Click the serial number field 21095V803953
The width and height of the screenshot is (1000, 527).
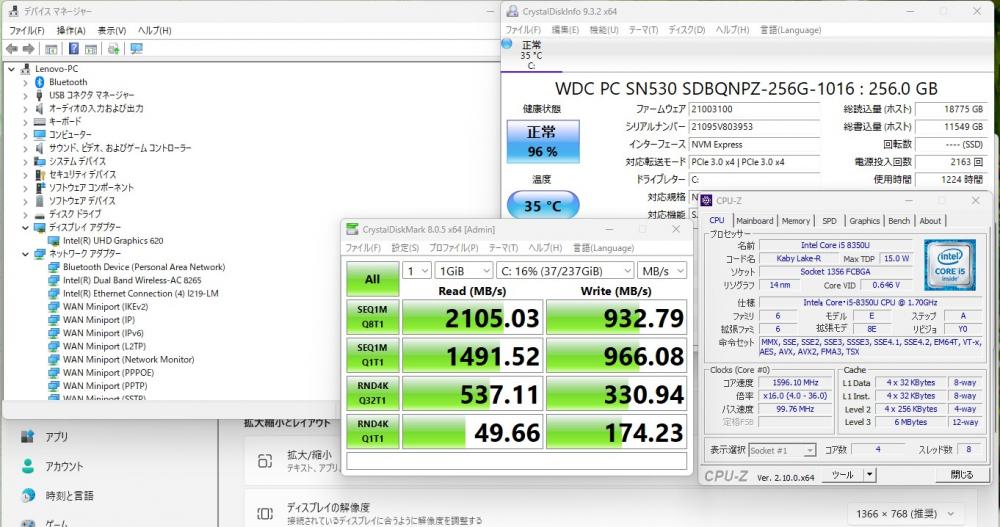(754, 127)
